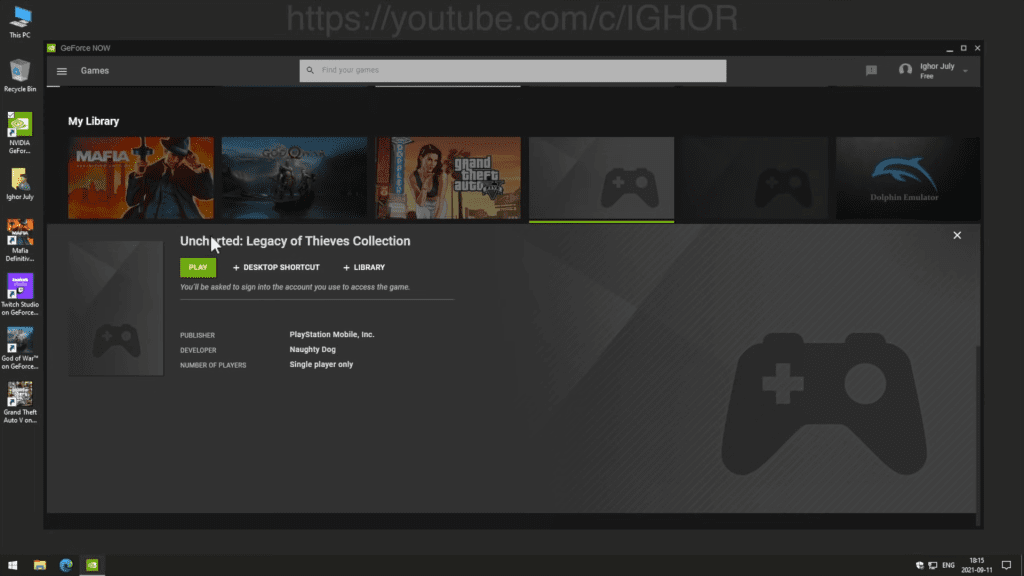
Task: Open the Recycle Bin desktop icon
Action: click(20, 72)
